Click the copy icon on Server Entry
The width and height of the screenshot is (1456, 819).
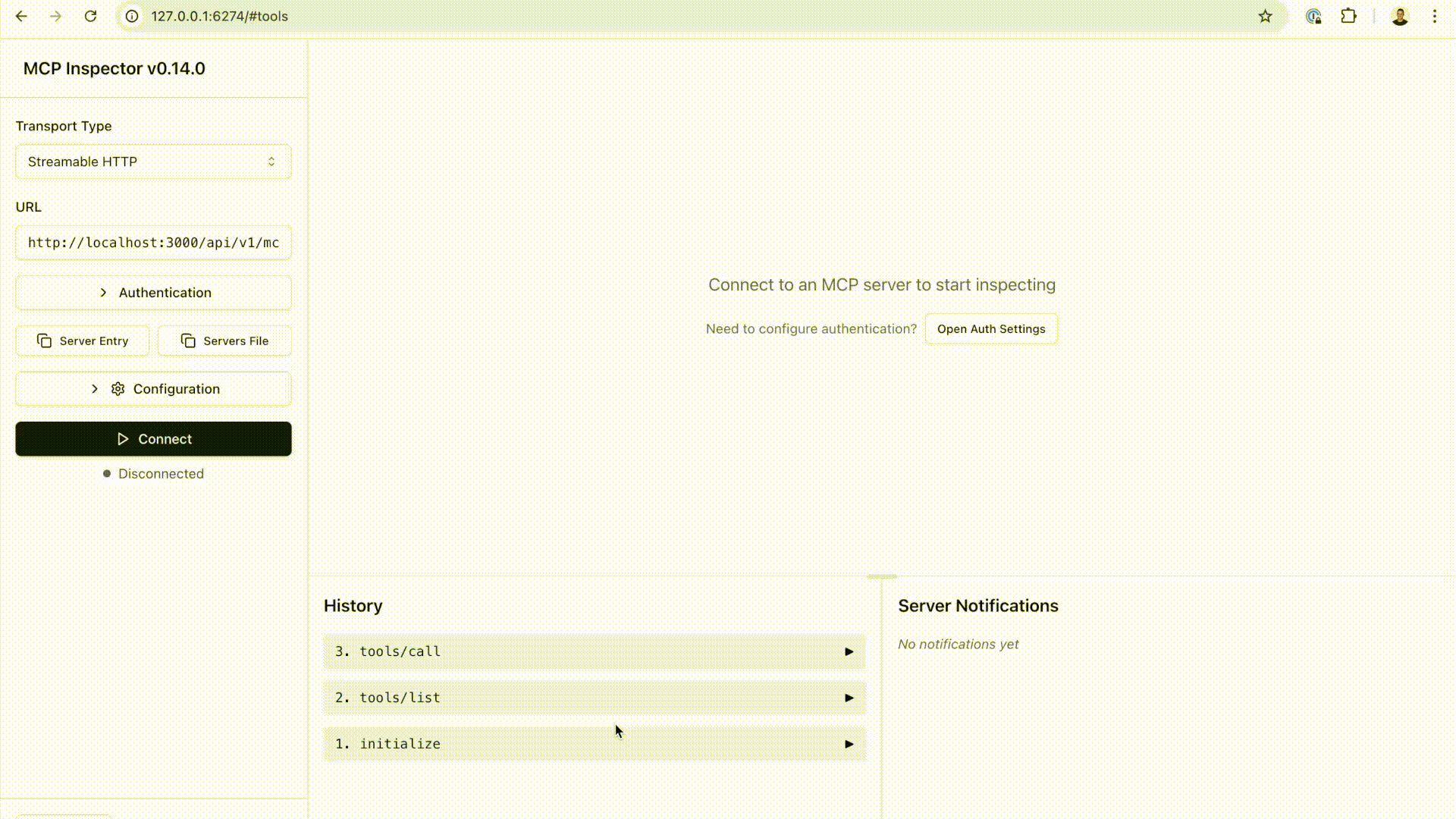(x=45, y=340)
